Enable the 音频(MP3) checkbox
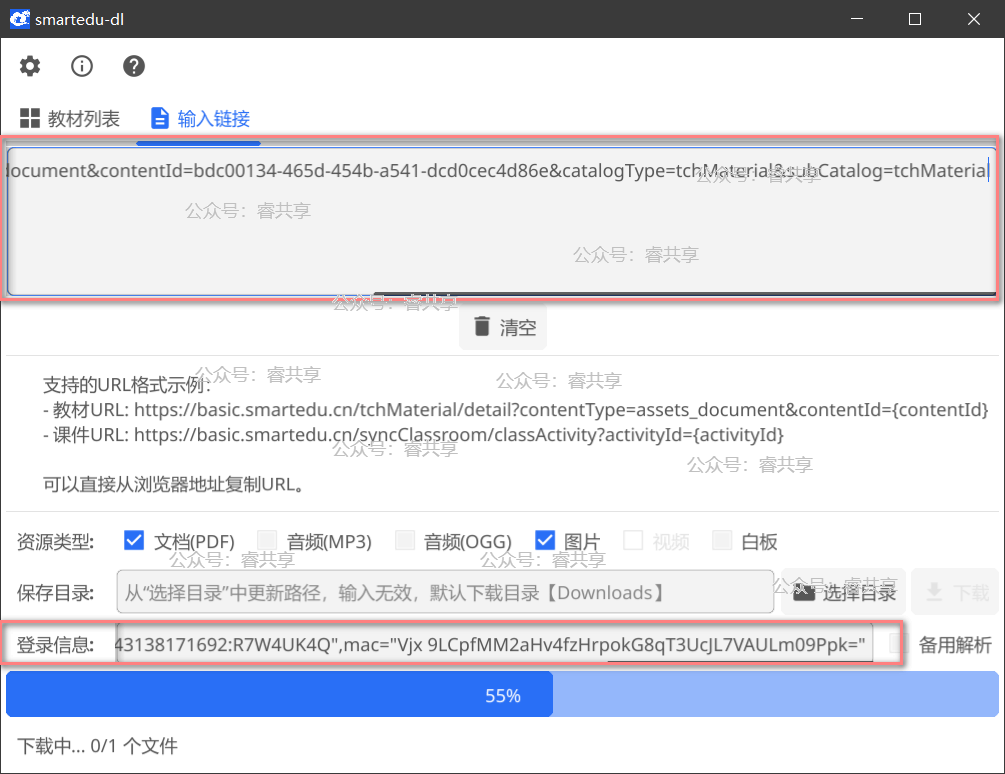The height and width of the screenshot is (774, 1005). click(267, 540)
